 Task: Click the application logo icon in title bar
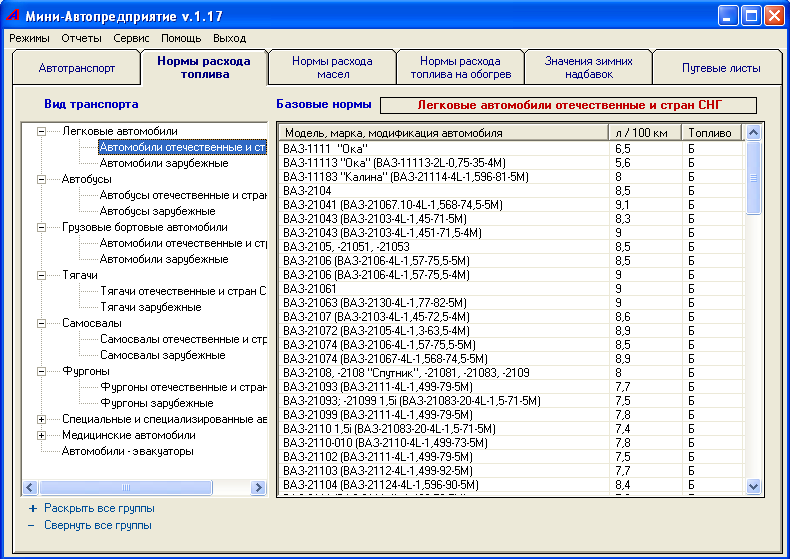click(x=12, y=16)
